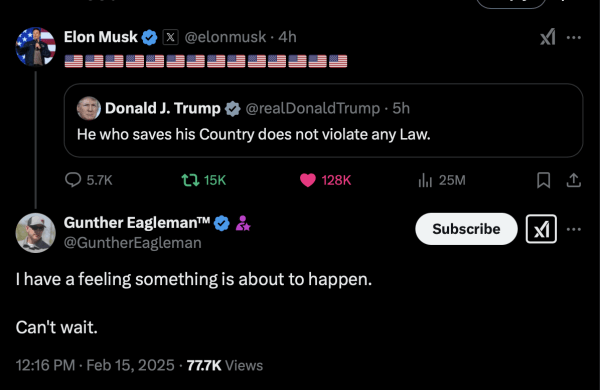Unlike the post with 128K likes
Viewport: 600px width, 390px height.
326,180
